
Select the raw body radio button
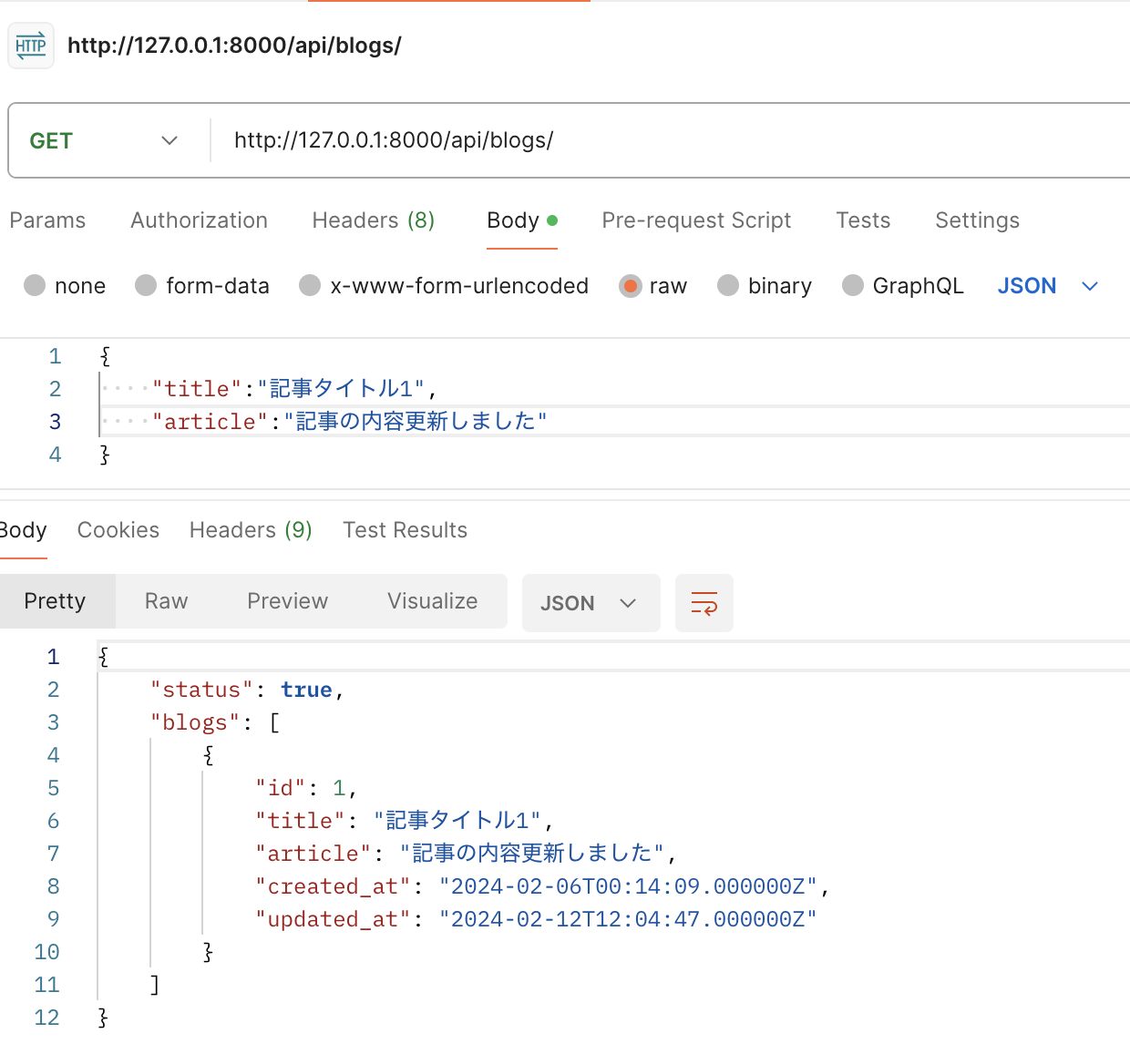[x=630, y=286]
